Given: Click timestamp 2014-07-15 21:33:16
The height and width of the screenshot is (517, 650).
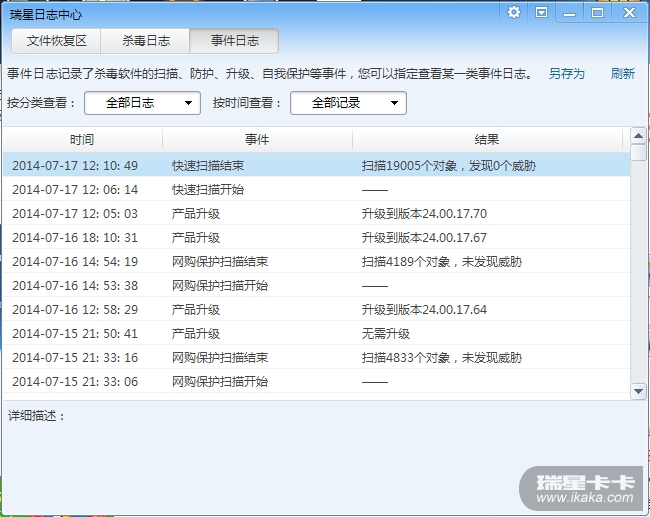Looking at the screenshot, I should point(75,358).
